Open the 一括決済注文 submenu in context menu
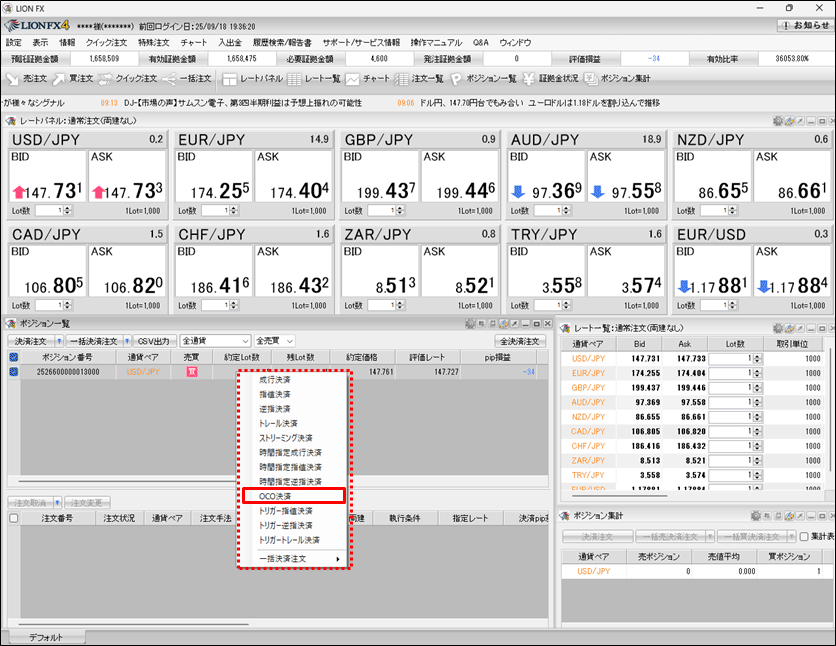Screen dimensions: 836x646 [292, 558]
